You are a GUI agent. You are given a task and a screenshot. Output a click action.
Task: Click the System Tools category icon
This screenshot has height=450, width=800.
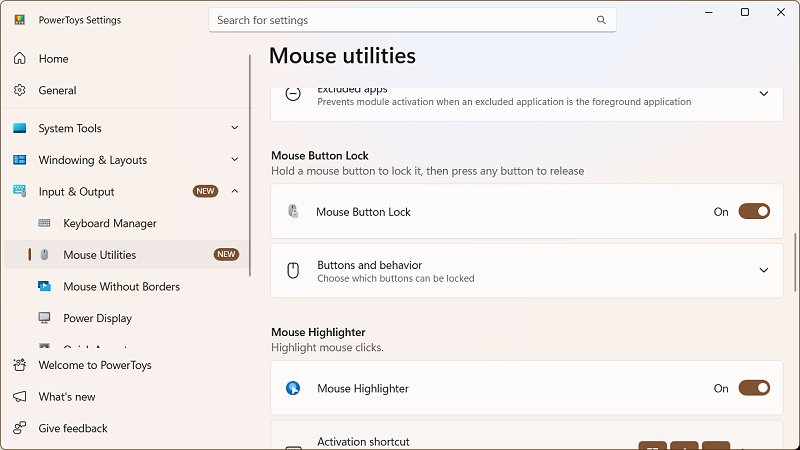(19, 128)
